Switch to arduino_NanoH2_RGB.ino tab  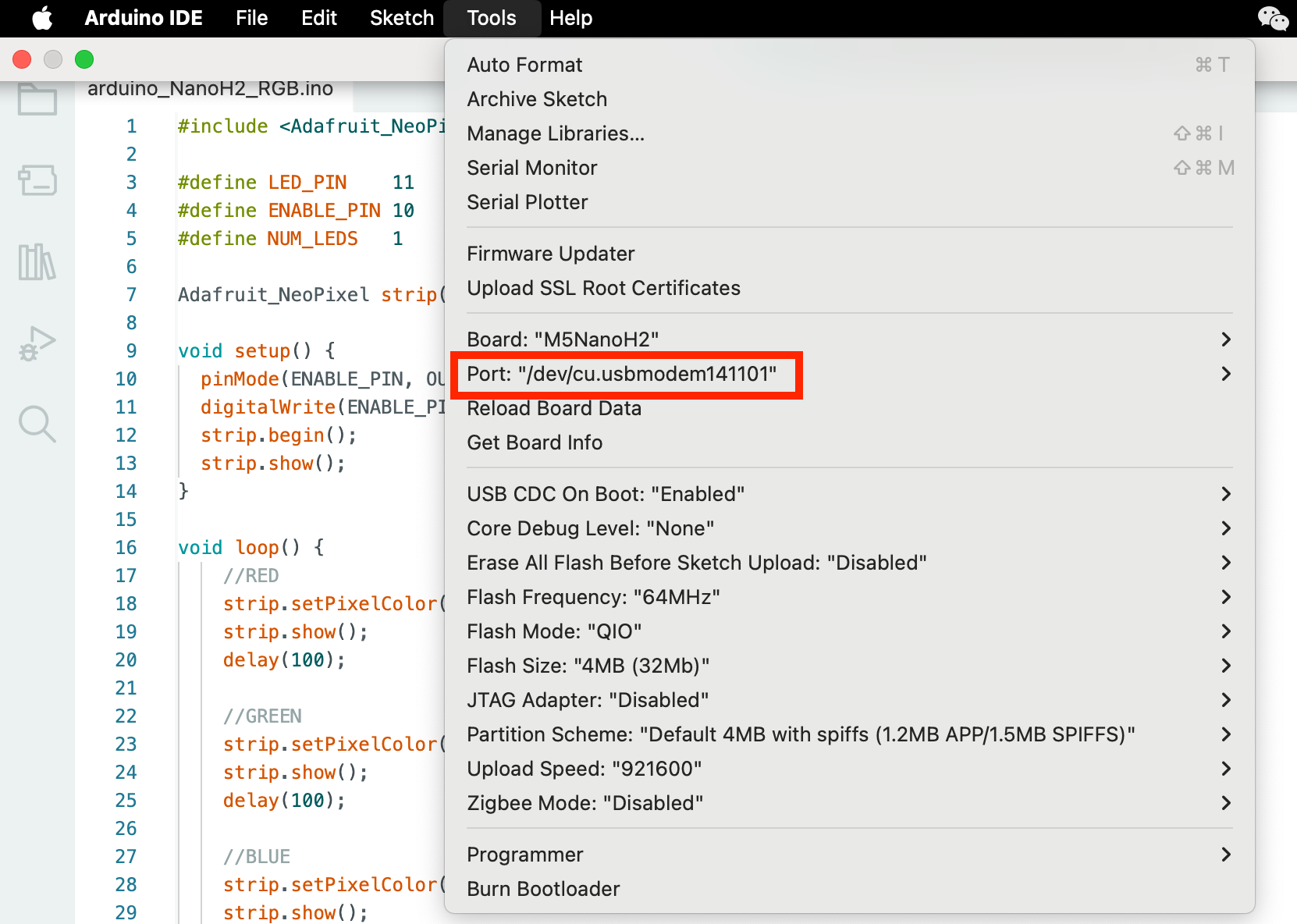pyautogui.click(x=211, y=89)
